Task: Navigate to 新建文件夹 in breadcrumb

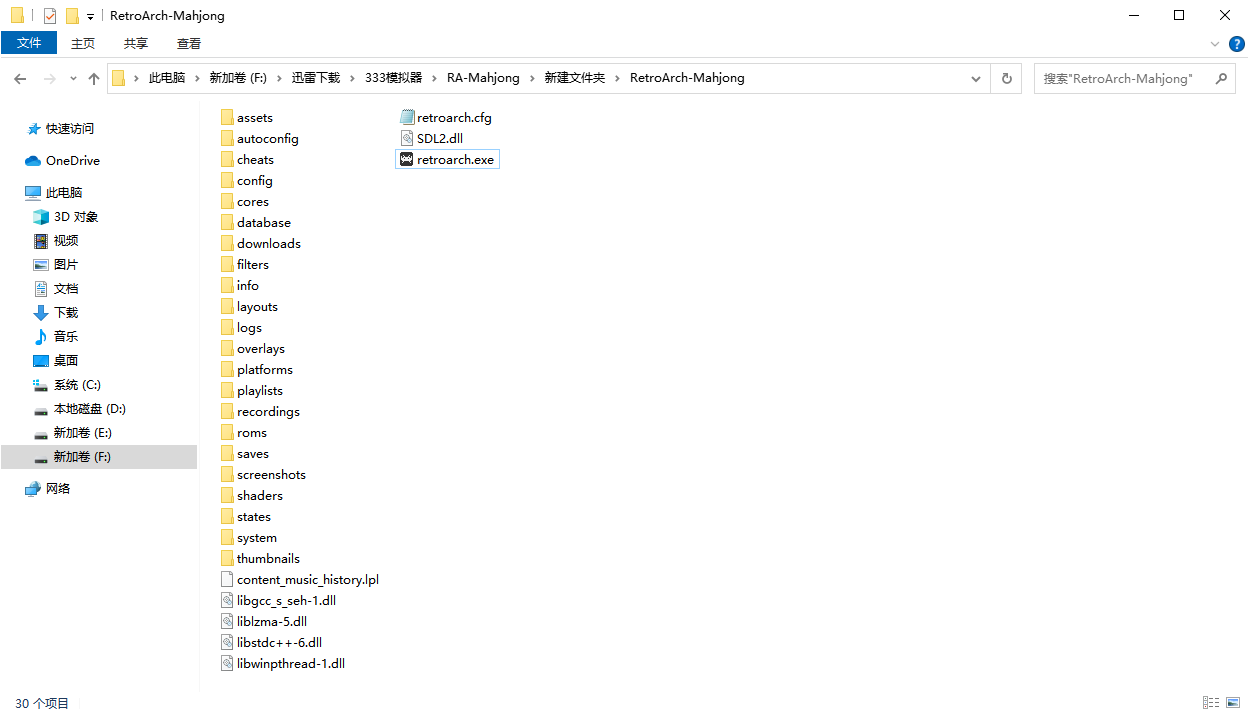Action: tap(575, 78)
